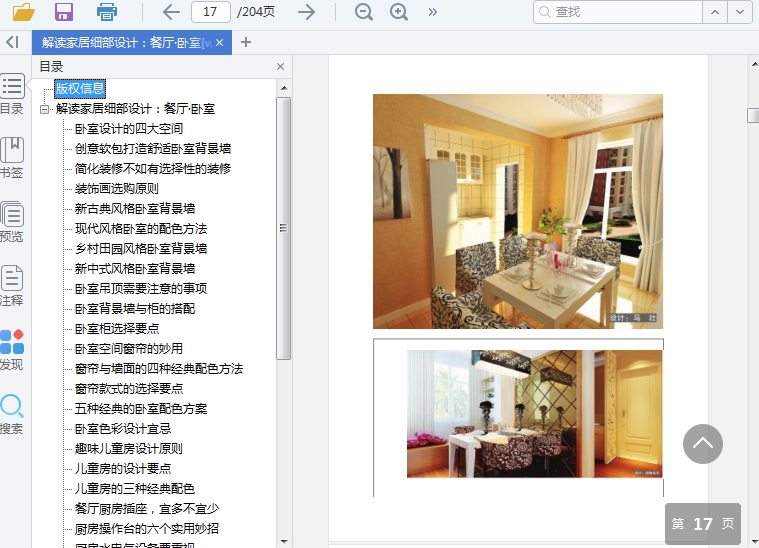The height and width of the screenshot is (548, 759).
Task: Open 窗帘款式的选择要点 chapter
Action: [x=129, y=389]
